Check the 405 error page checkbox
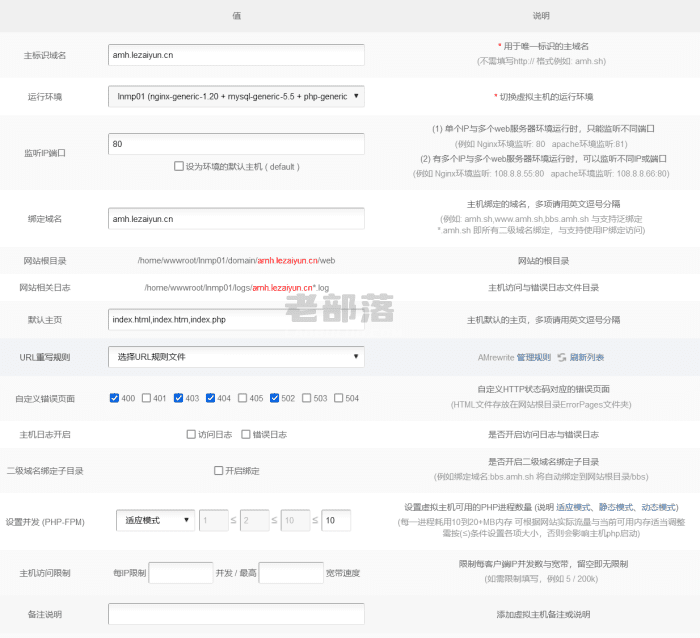The width and height of the screenshot is (700, 638). point(242,398)
